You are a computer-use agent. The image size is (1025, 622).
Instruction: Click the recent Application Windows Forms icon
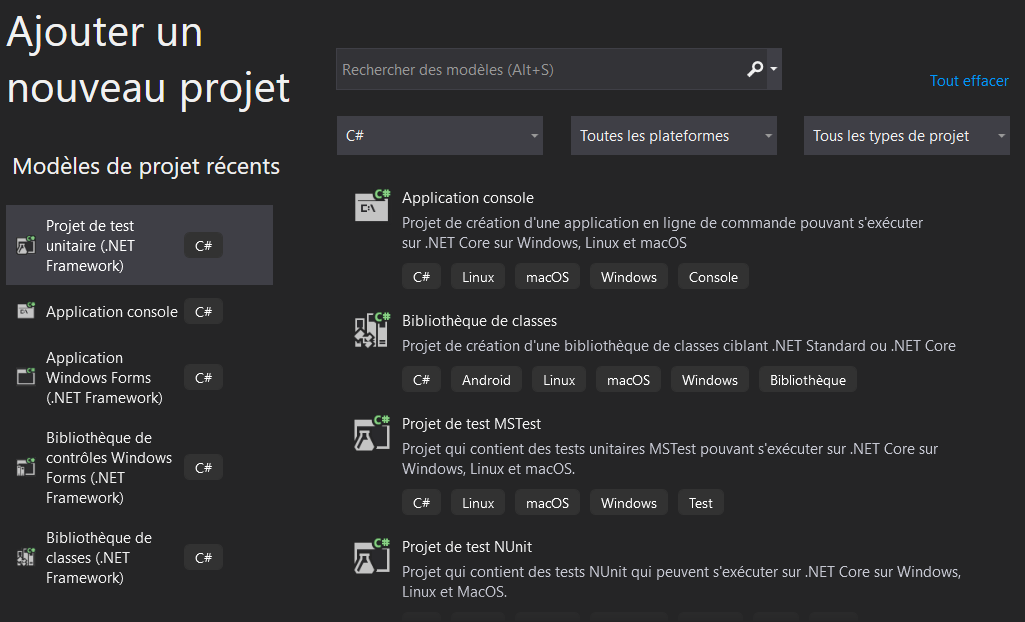click(x=26, y=378)
